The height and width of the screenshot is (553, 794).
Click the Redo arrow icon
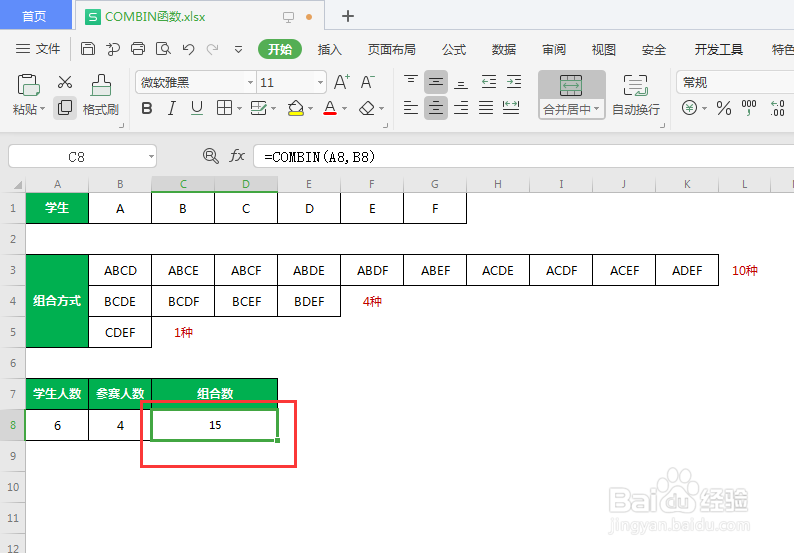[213, 49]
